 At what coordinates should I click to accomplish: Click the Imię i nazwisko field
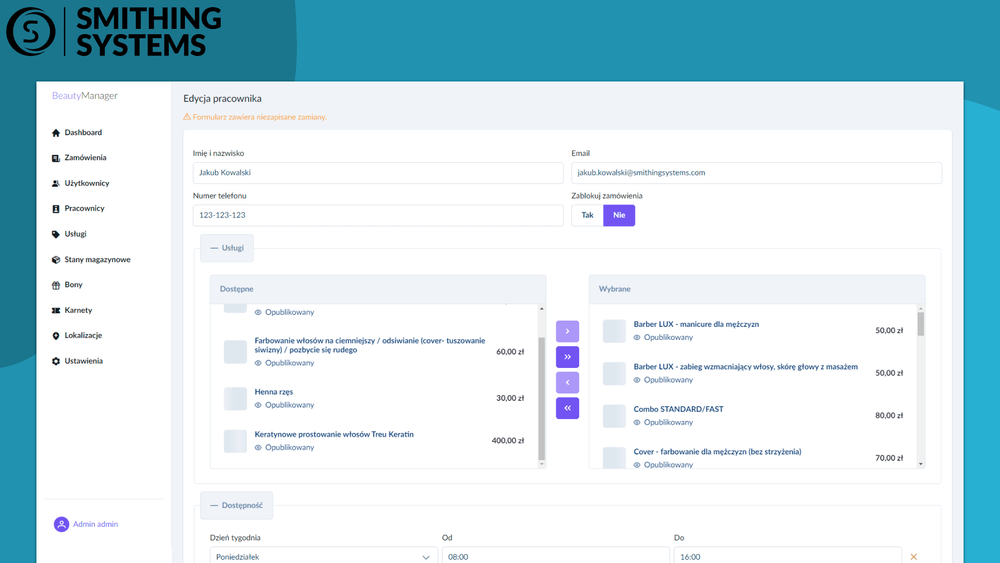378,173
